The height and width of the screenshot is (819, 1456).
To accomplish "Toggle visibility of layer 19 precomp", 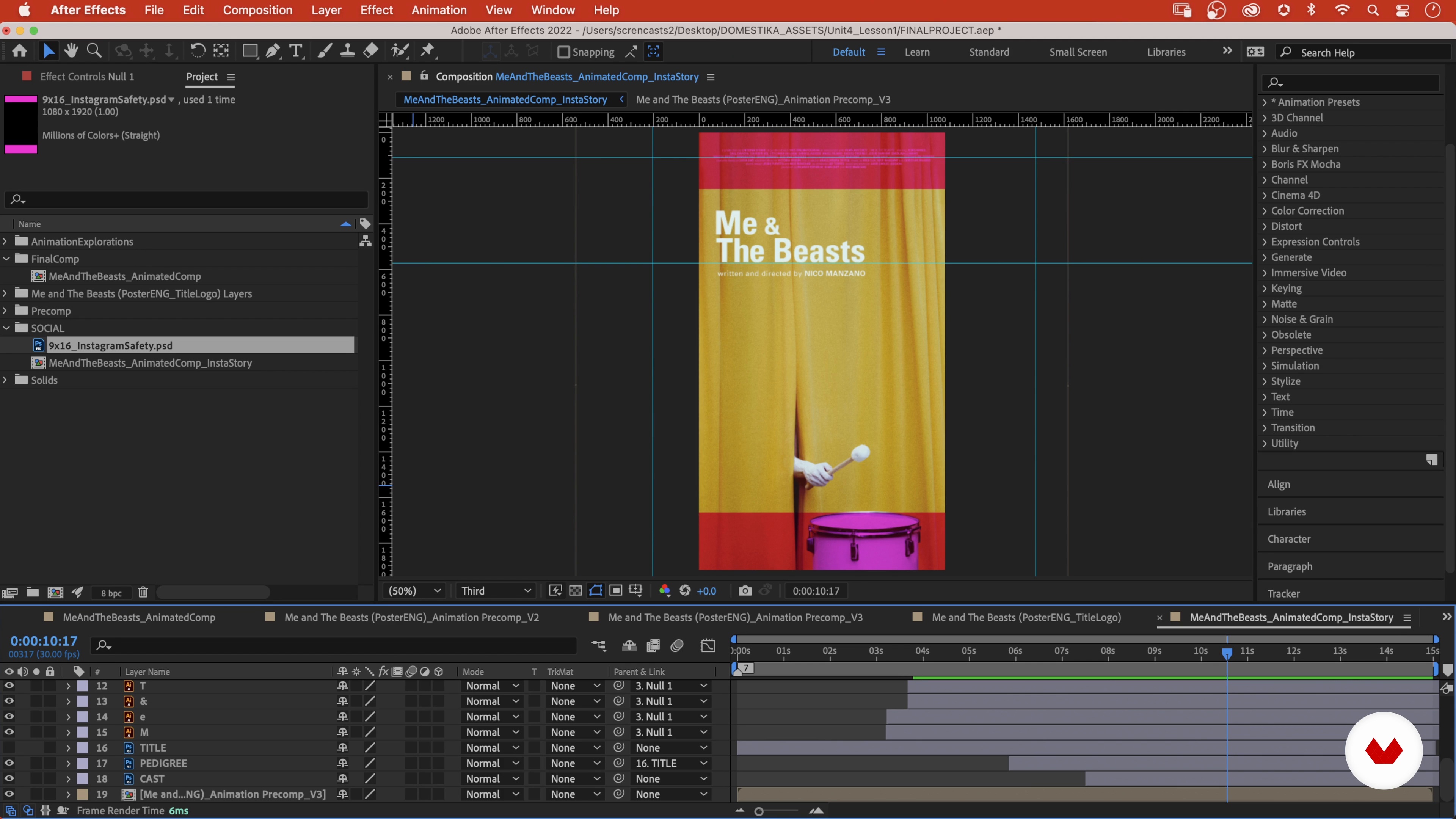I will coord(9,794).
